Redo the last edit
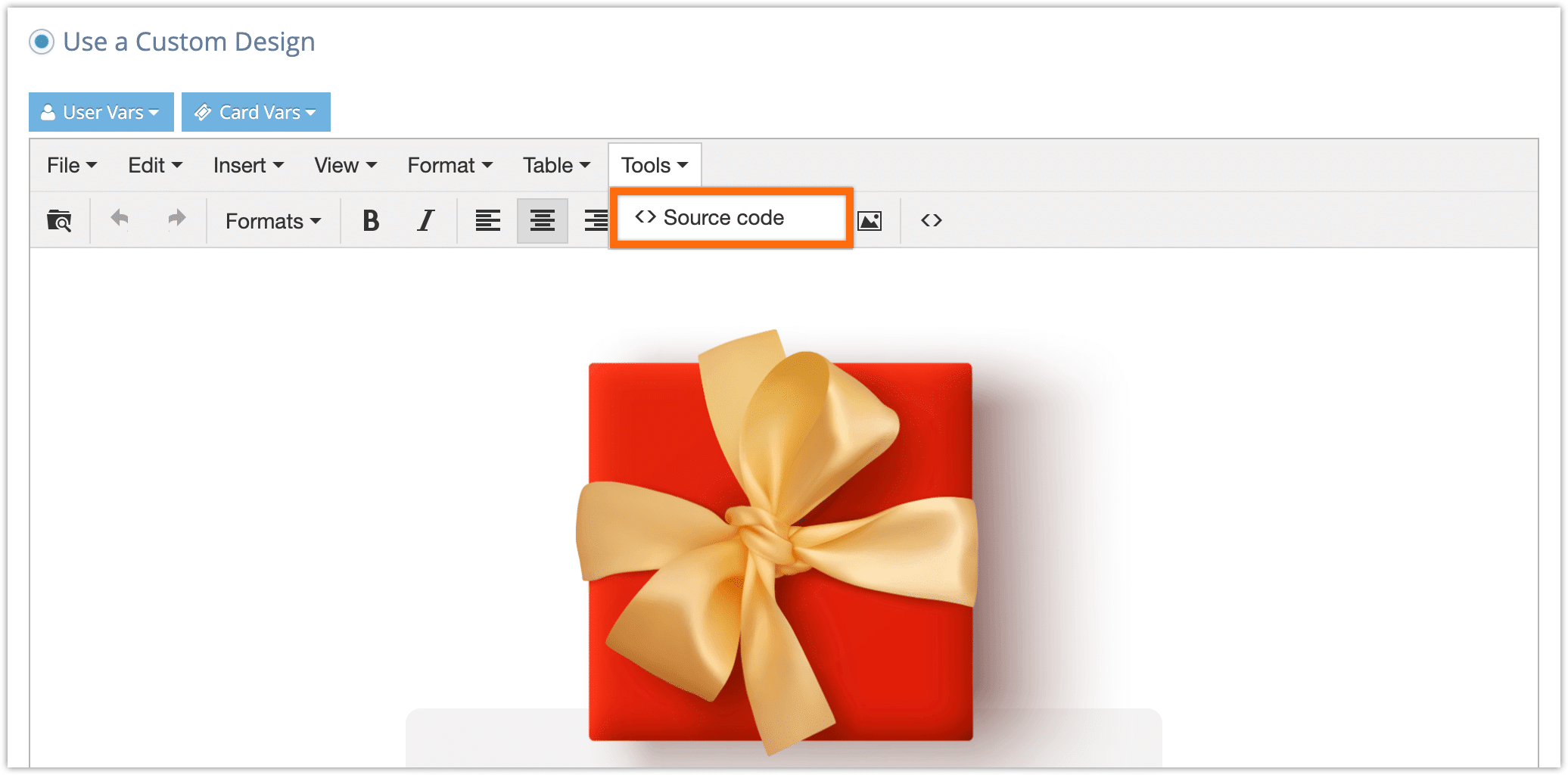Viewport: 1568px width, 775px height. [176, 220]
